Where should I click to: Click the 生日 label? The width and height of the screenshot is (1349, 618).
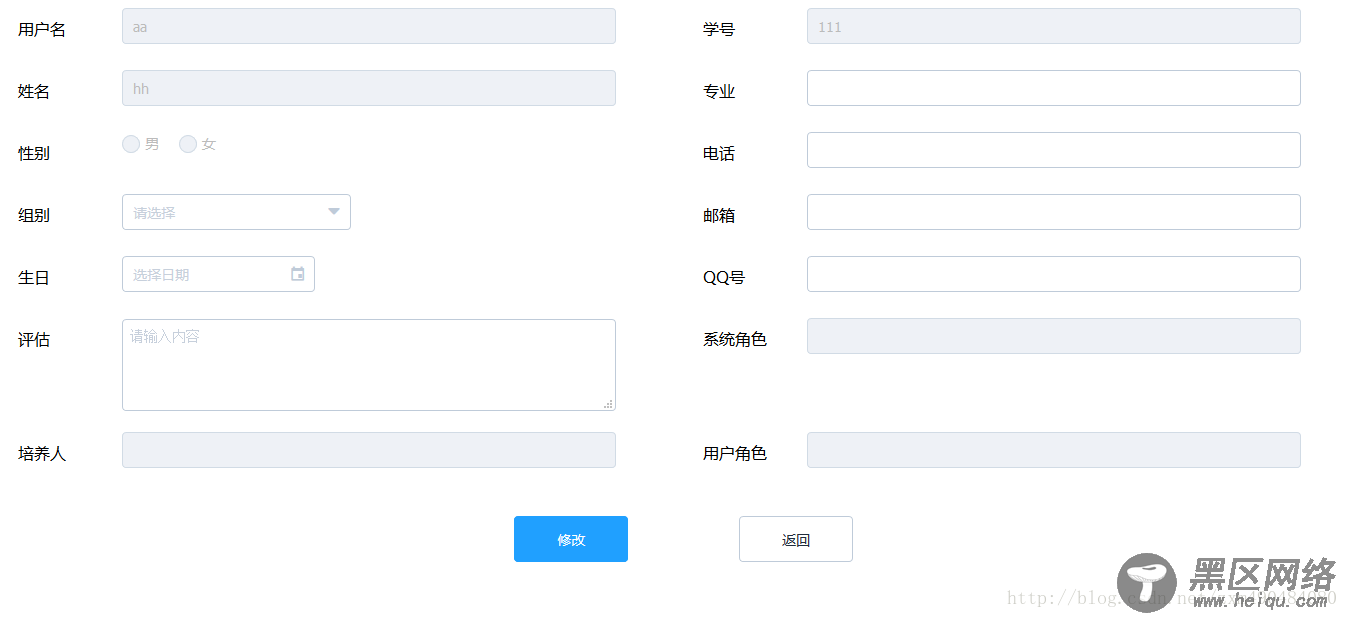click(34, 277)
